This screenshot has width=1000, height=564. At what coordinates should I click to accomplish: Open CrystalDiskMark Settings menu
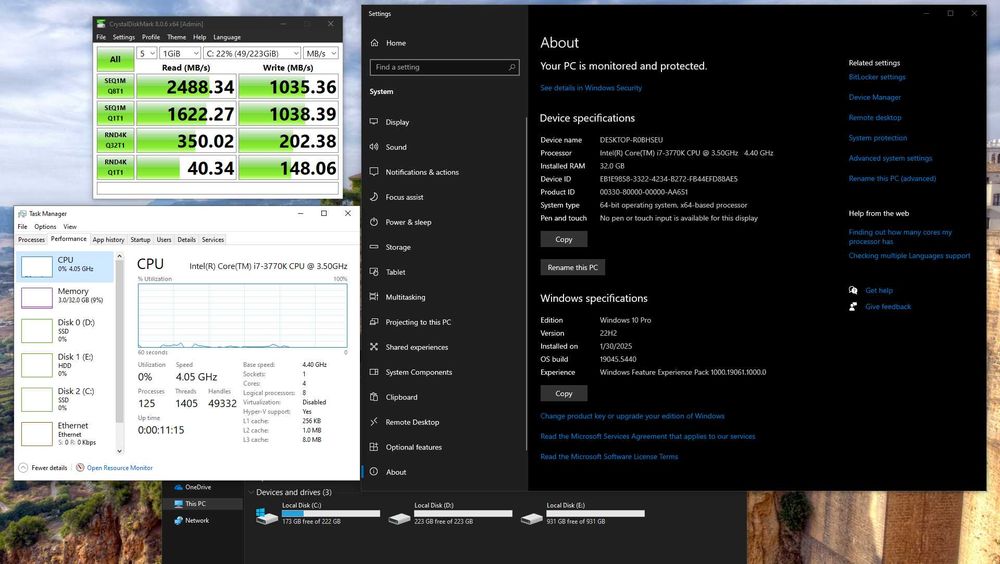pos(124,37)
